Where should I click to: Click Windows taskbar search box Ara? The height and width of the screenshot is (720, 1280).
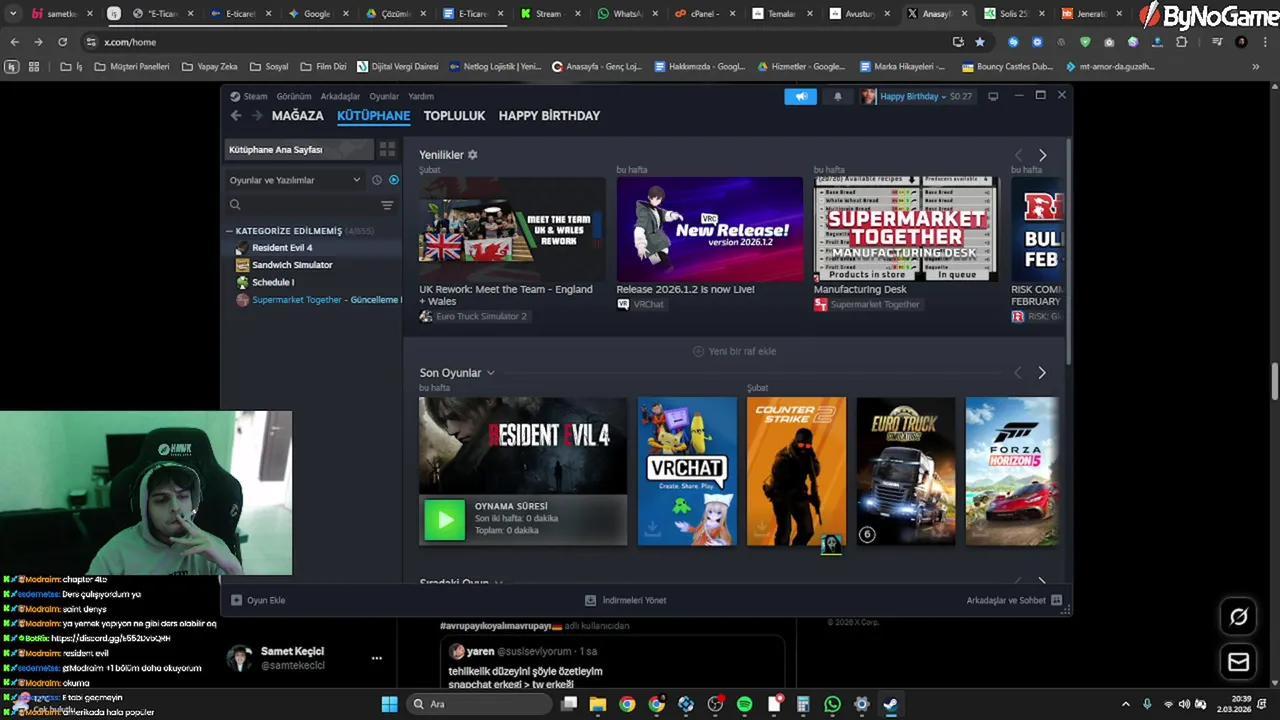pos(480,704)
